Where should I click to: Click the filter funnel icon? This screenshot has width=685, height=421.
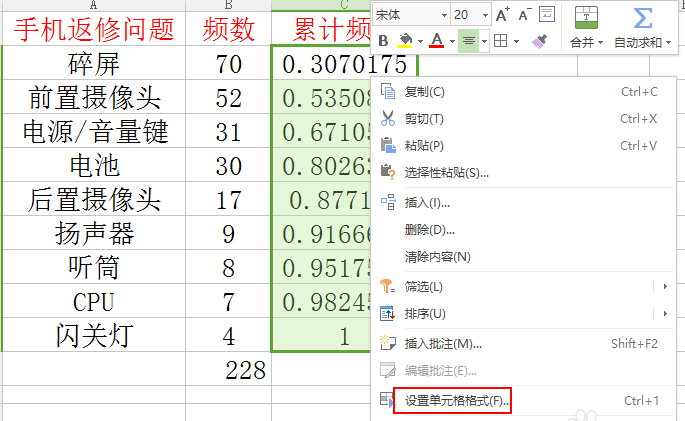click(x=387, y=286)
